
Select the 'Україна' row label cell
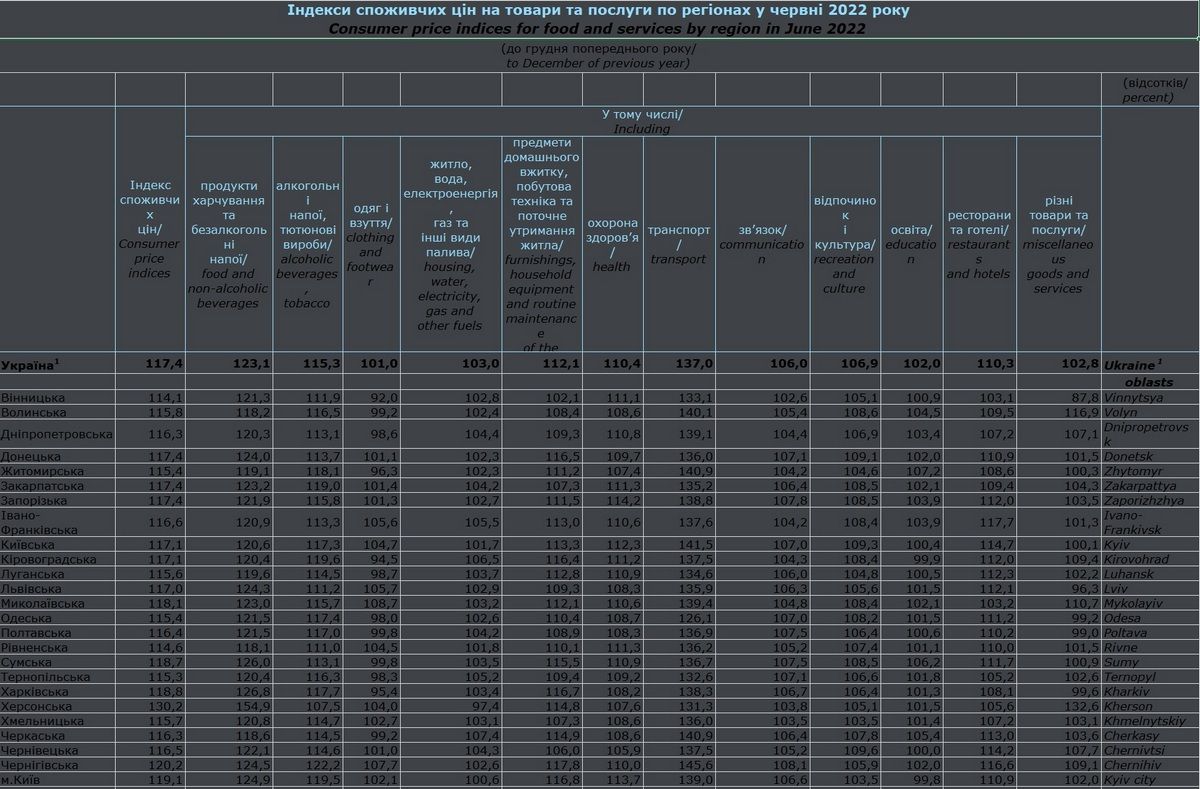(57, 364)
